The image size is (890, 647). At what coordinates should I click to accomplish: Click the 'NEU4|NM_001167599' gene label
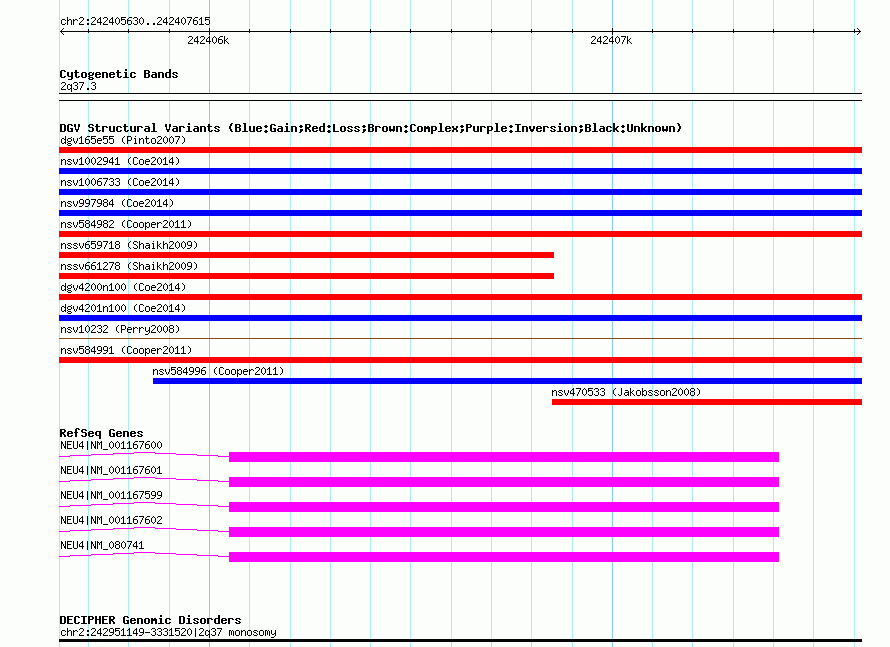111,495
